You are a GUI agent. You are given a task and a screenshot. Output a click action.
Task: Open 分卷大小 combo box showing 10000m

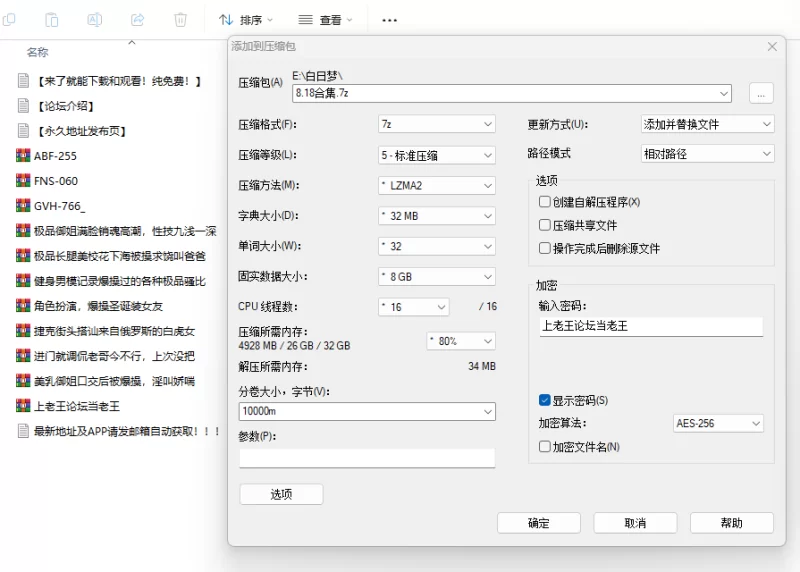pos(367,411)
